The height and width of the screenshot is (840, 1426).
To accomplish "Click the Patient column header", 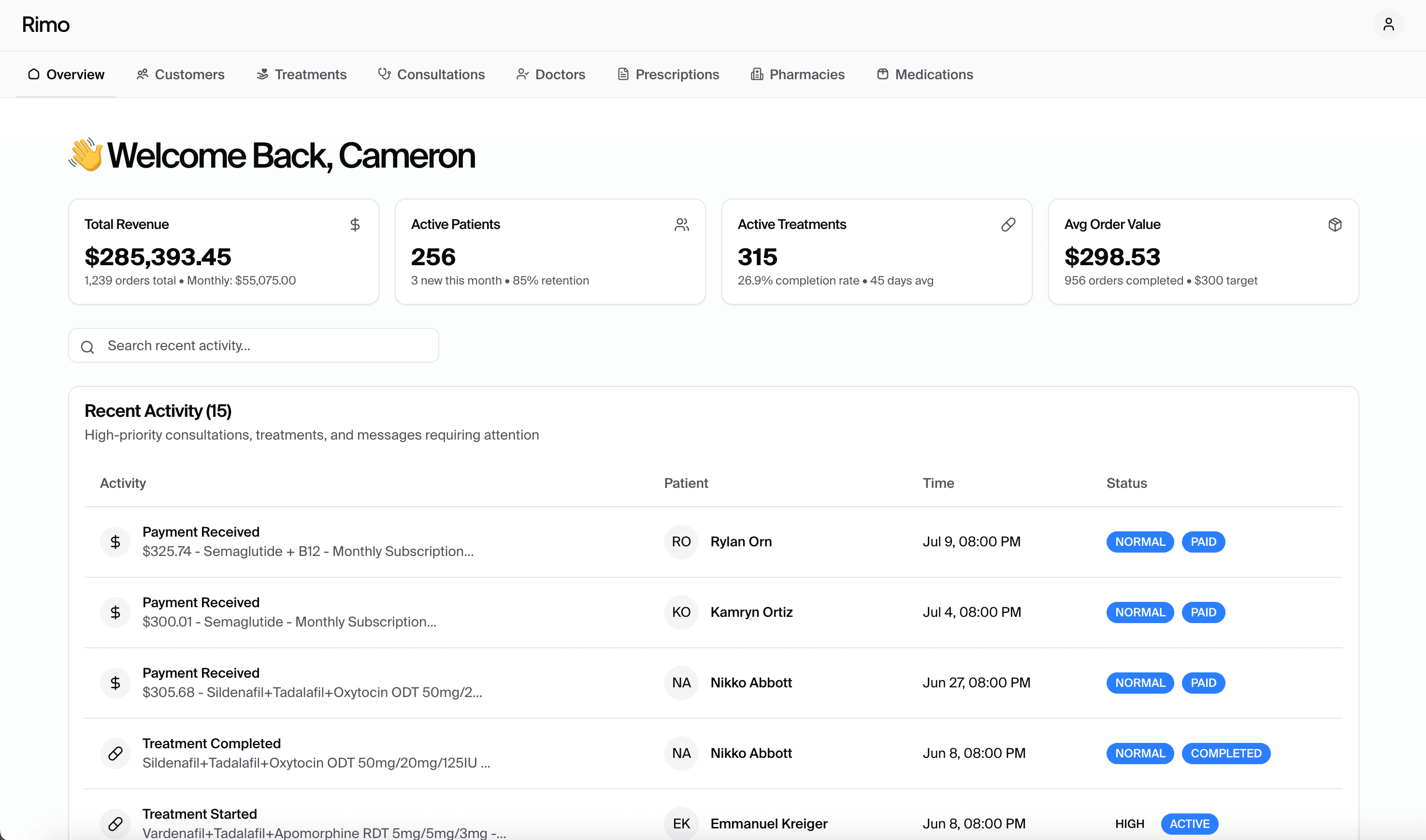I will pyautogui.click(x=686, y=483).
